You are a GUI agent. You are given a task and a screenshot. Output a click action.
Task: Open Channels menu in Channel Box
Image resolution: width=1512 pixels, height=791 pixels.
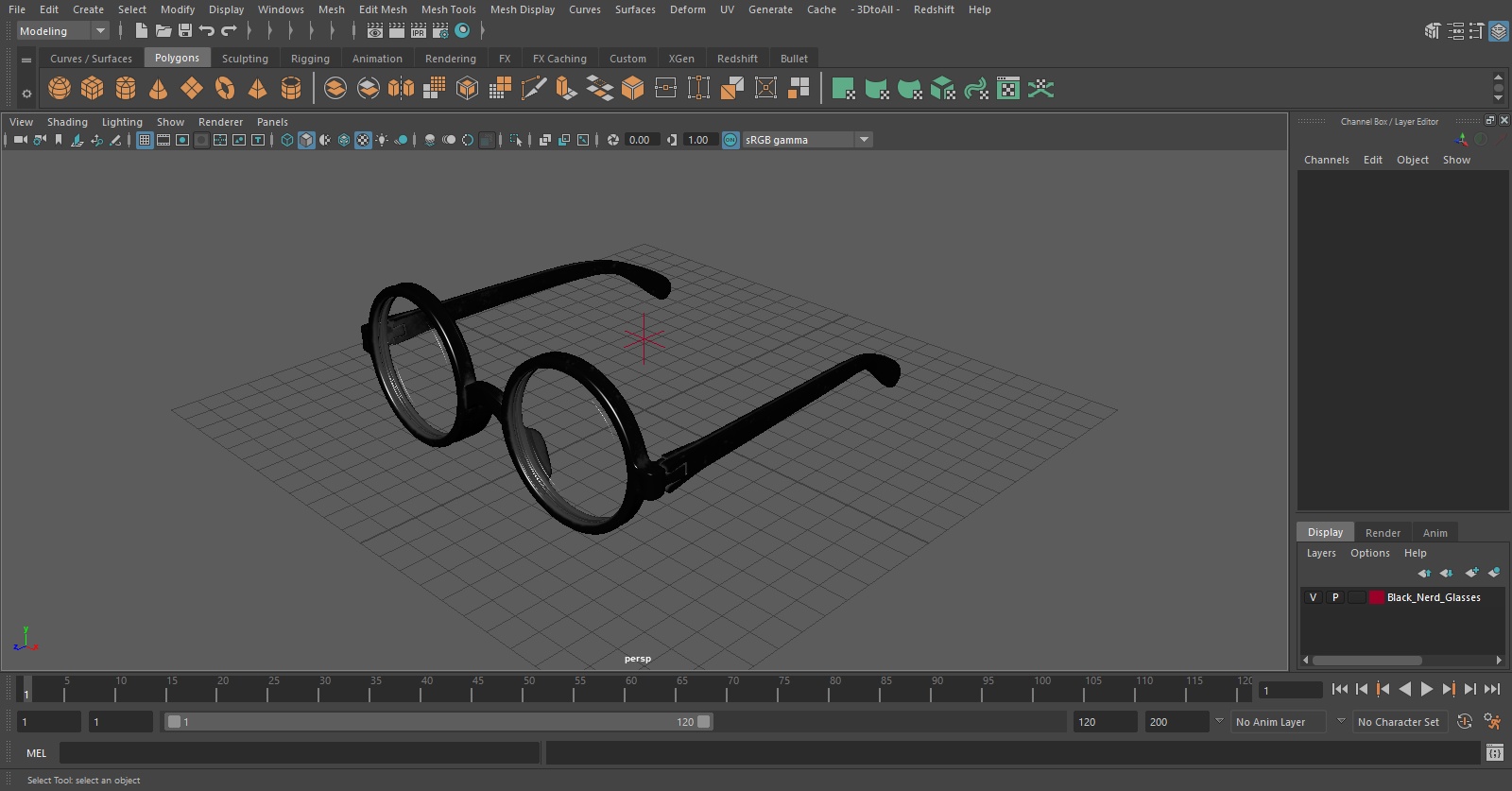pyautogui.click(x=1327, y=160)
